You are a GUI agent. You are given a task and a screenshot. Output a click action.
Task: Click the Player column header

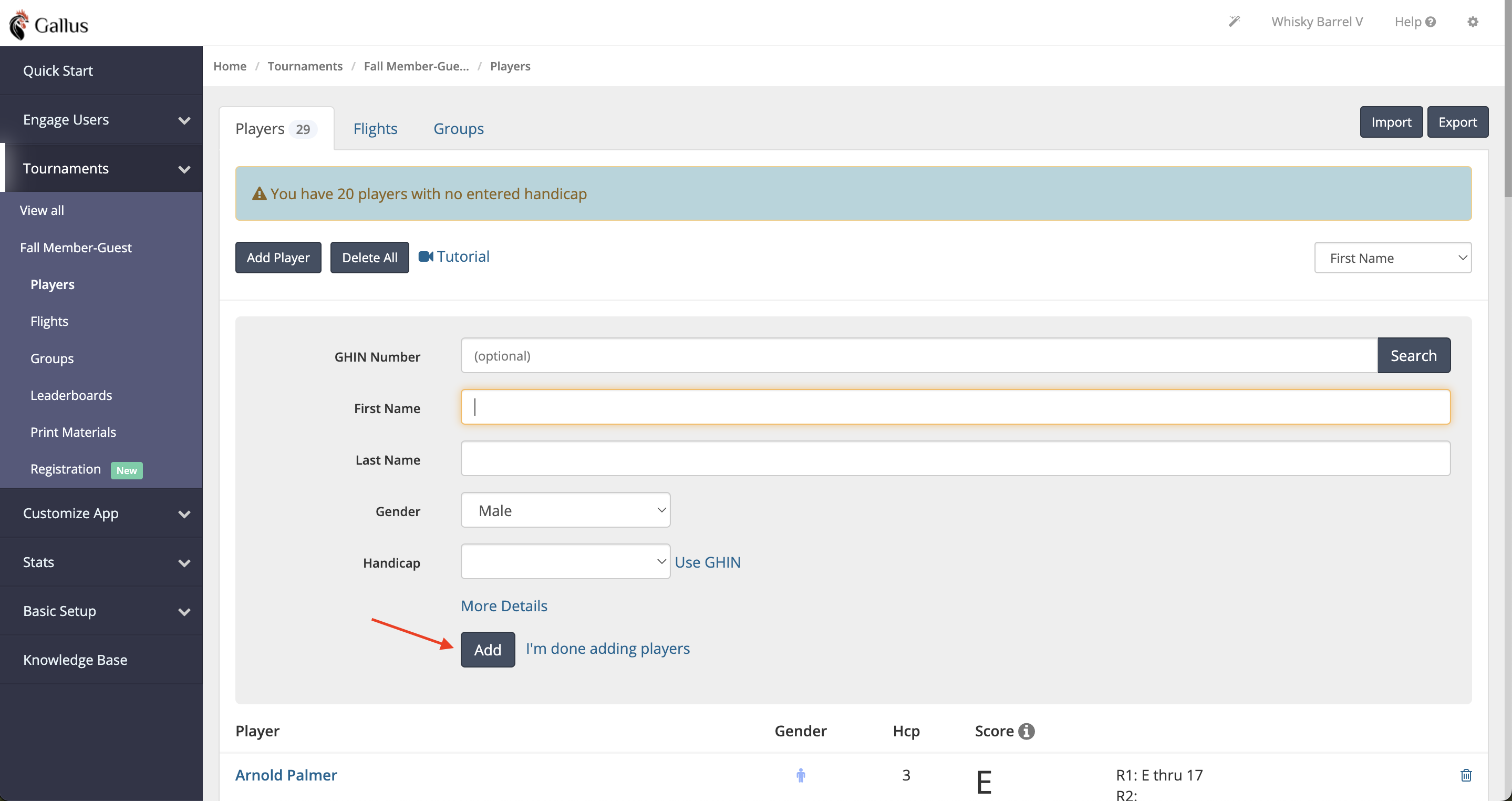click(257, 731)
